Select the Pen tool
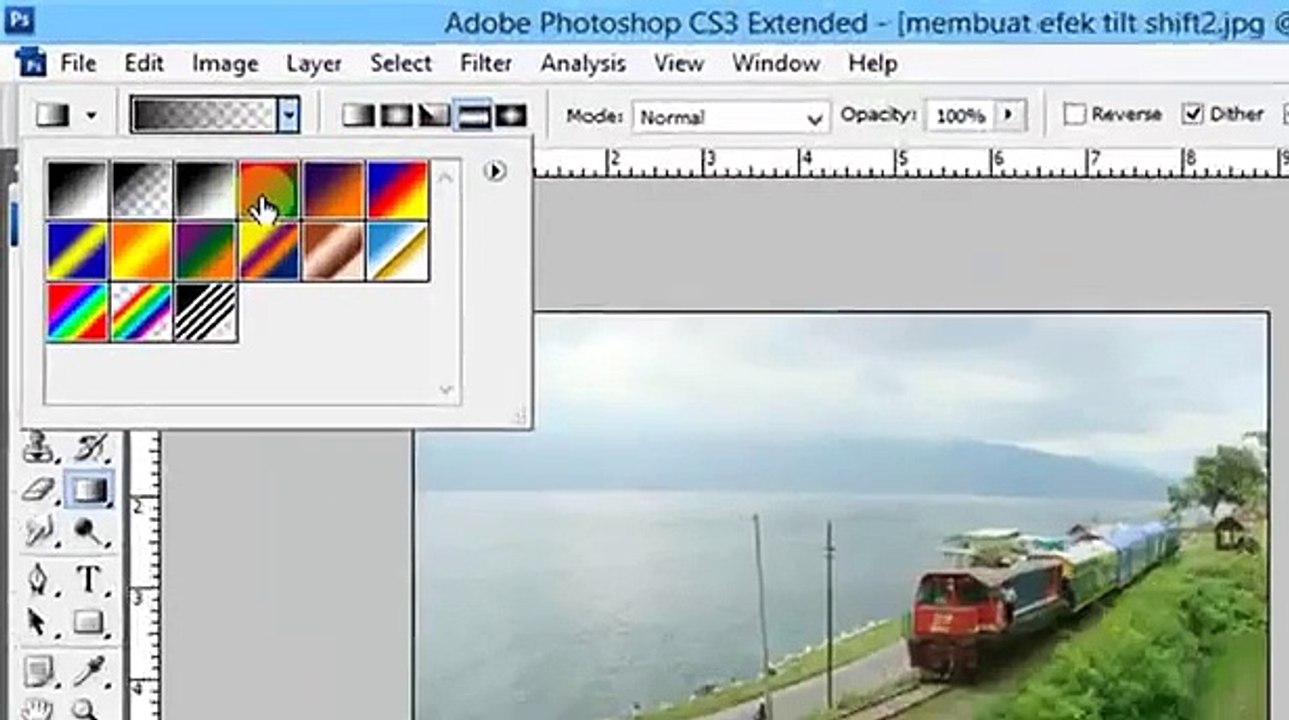This screenshot has width=1289, height=720. point(38,578)
